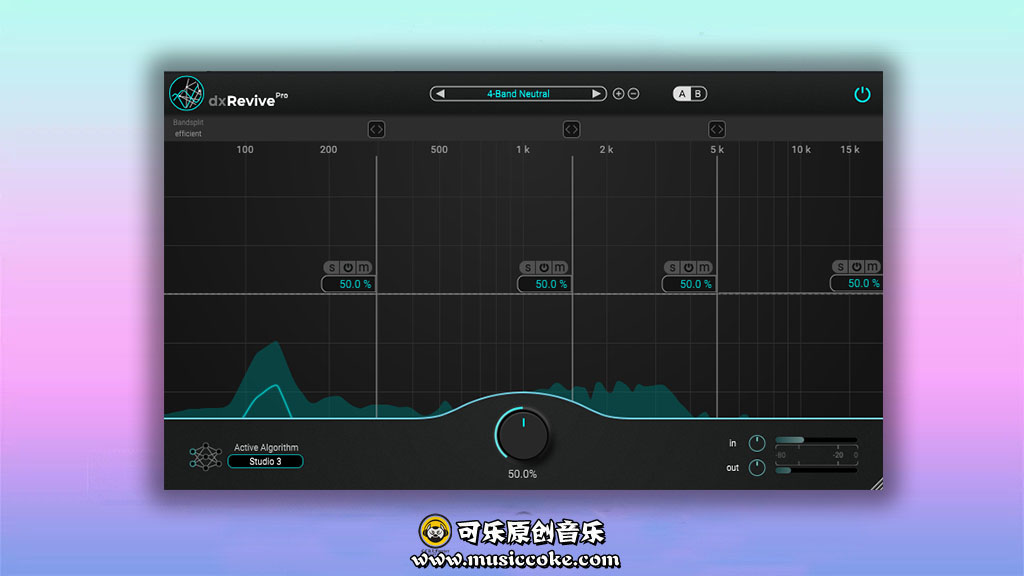Mute the first (low) band
1024x576 pixels.
[364, 268]
